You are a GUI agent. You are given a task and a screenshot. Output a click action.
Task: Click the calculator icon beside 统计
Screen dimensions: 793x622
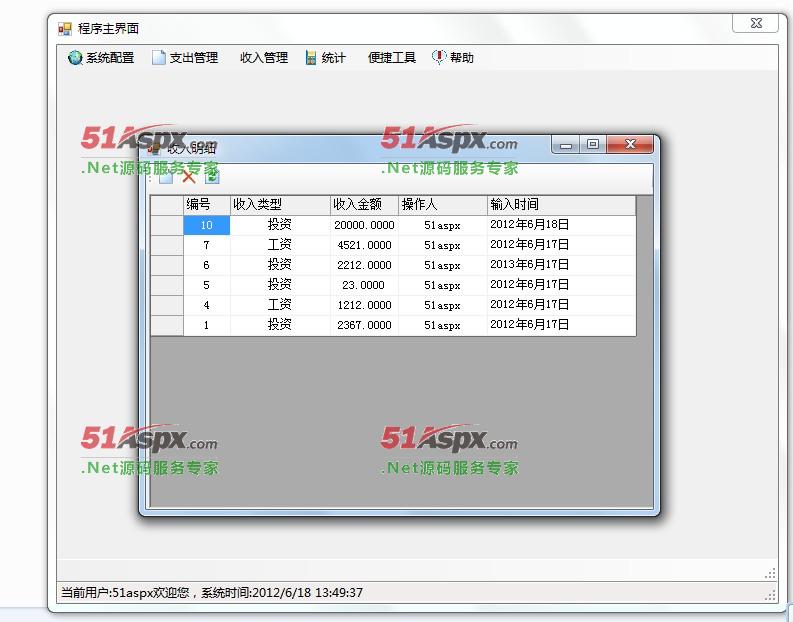coord(311,58)
